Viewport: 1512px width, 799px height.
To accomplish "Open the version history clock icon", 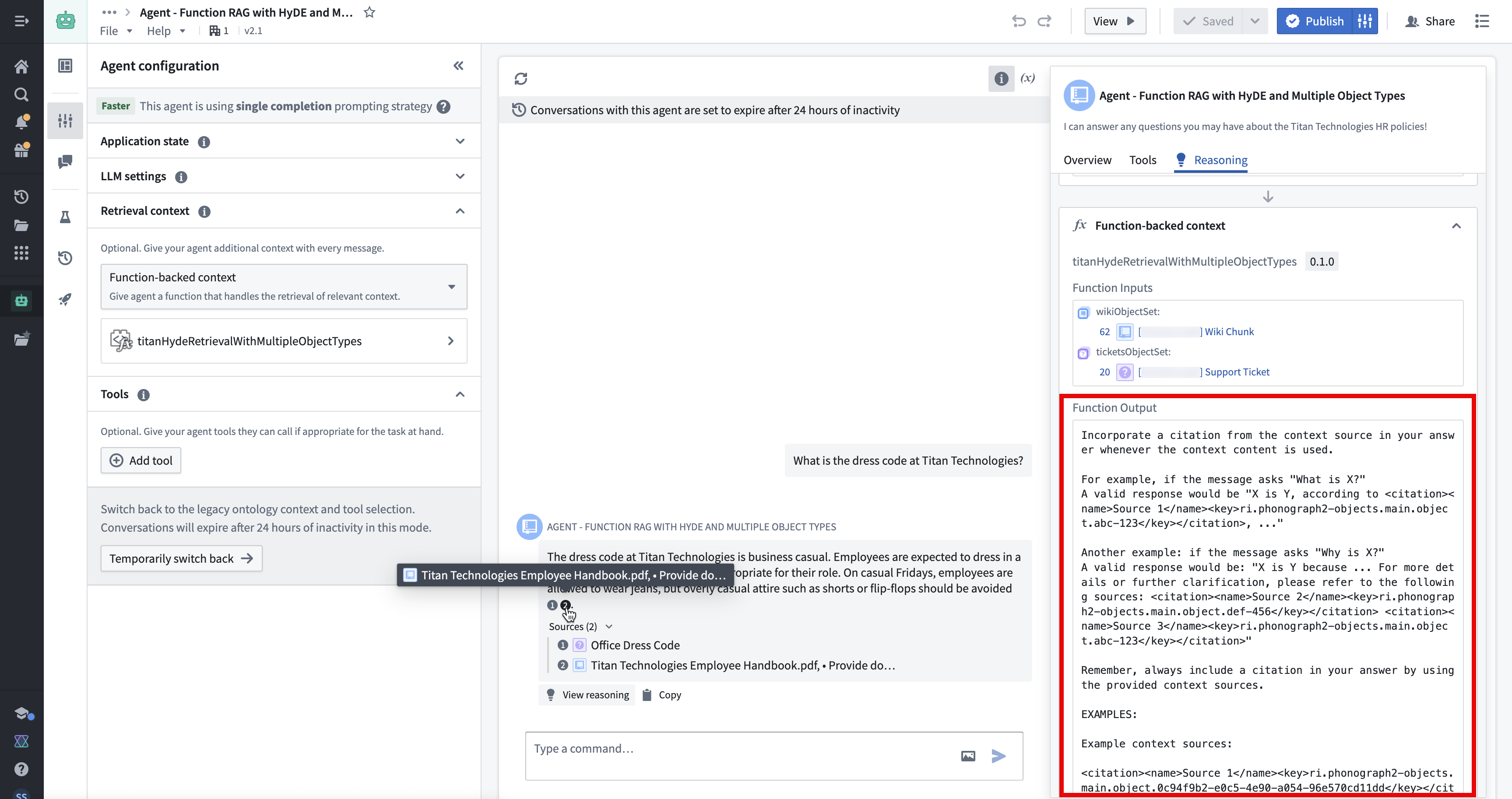I will click(65, 258).
